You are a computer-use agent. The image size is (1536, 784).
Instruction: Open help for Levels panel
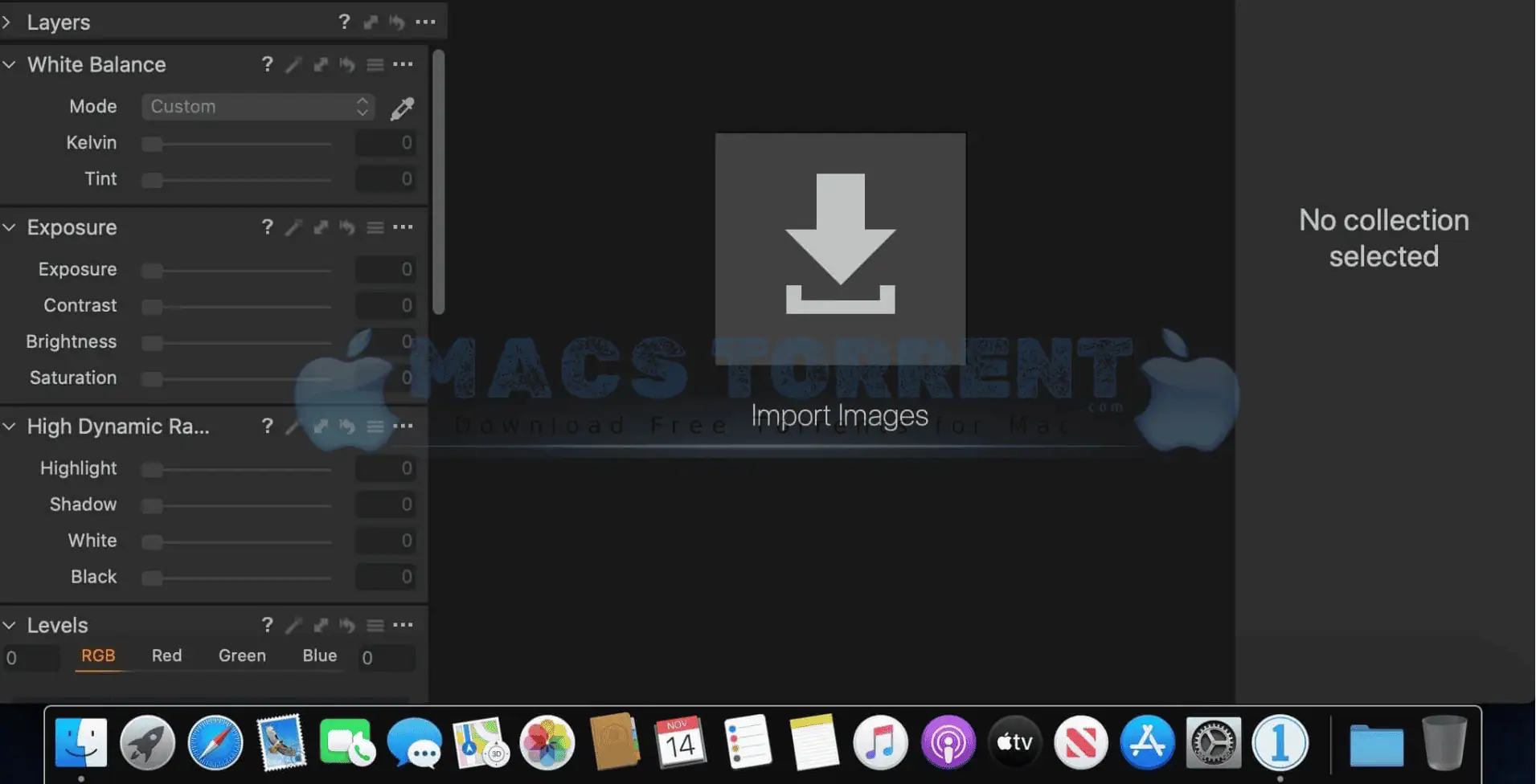[x=267, y=625]
